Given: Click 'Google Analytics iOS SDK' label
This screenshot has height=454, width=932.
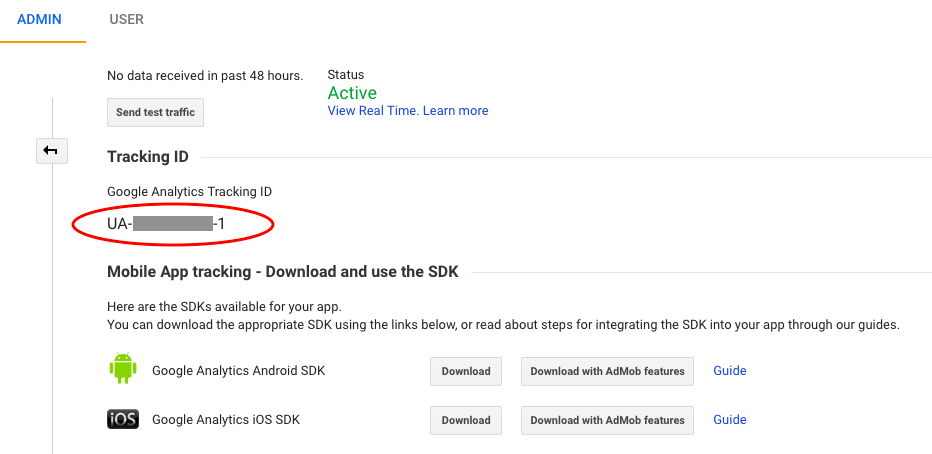Looking at the screenshot, I should pos(226,420).
